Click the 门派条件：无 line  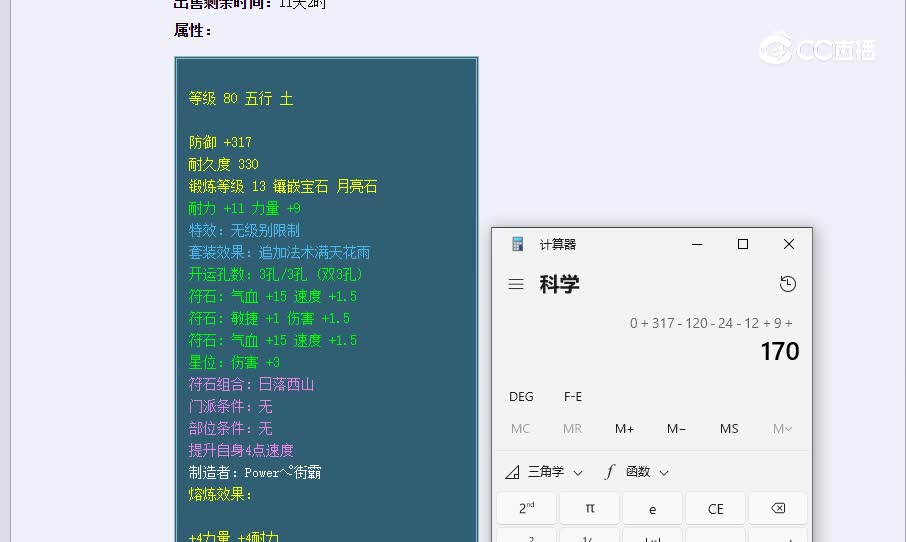[x=231, y=406]
